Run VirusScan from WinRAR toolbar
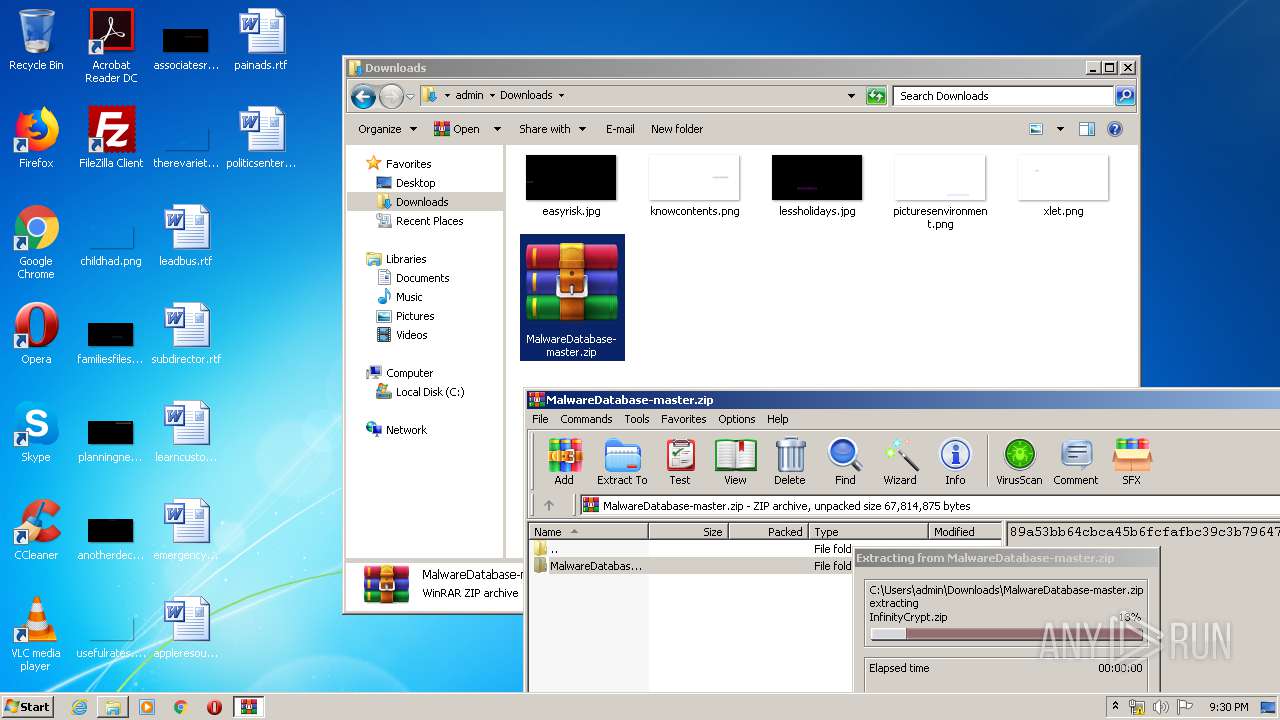The image size is (1280, 720). (1019, 462)
